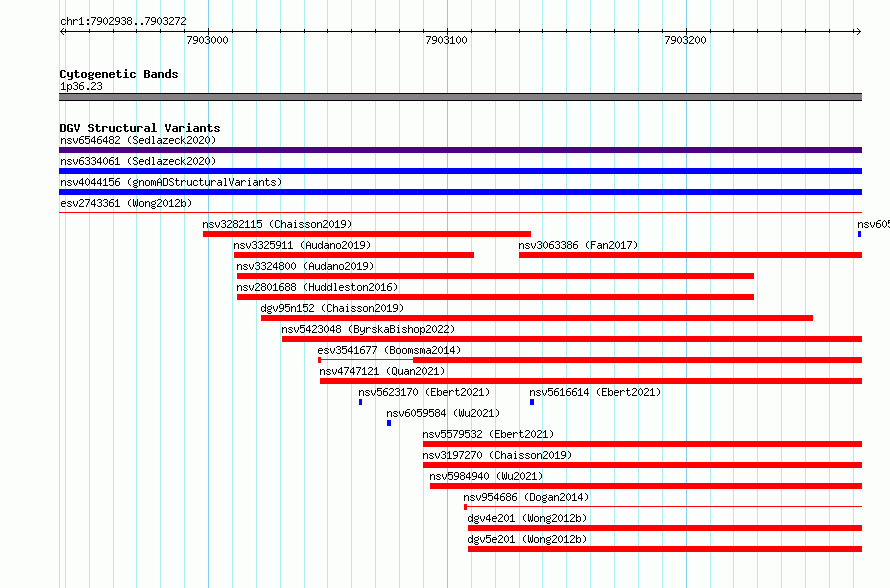
Task: Open the esv3541677 (Boomsma2014) label
Action: 389,350
